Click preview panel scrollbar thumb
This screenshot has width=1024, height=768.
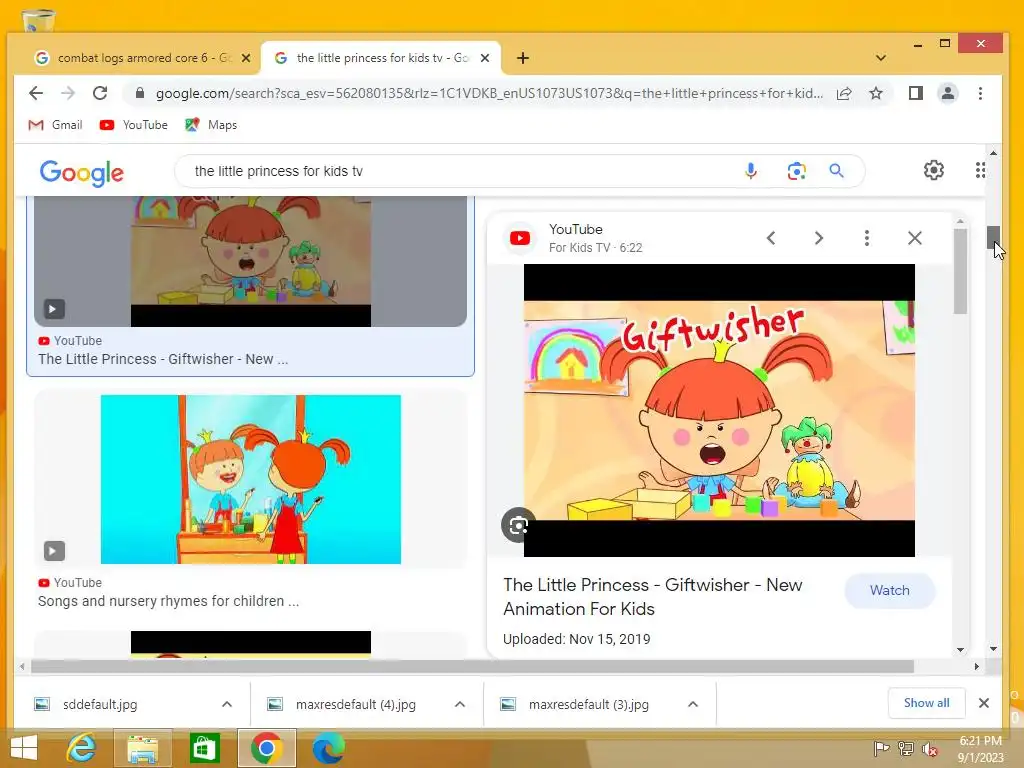tap(960, 270)
